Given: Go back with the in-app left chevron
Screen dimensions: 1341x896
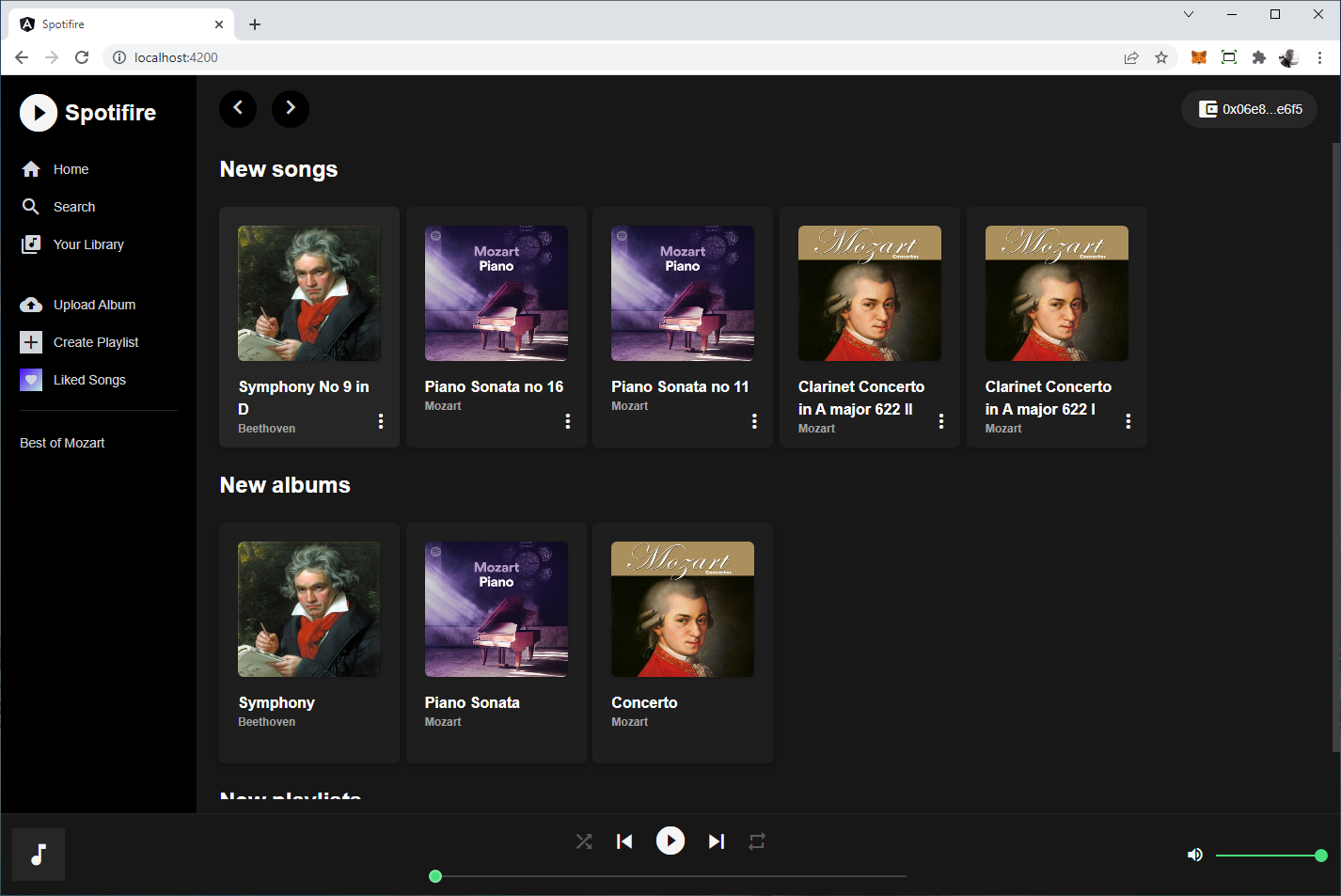Looking at the screenshot, I should coord(238,108).
